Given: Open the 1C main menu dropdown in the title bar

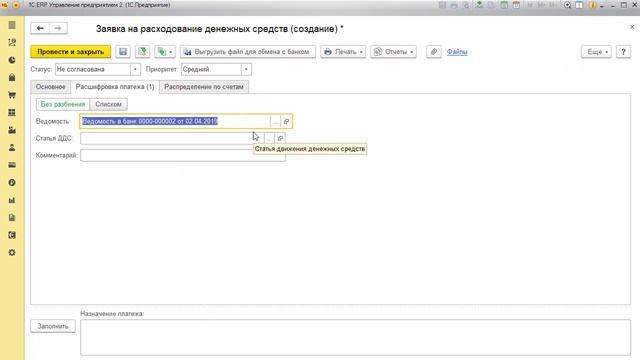Looking at the screenshot, I should [16, 5].
